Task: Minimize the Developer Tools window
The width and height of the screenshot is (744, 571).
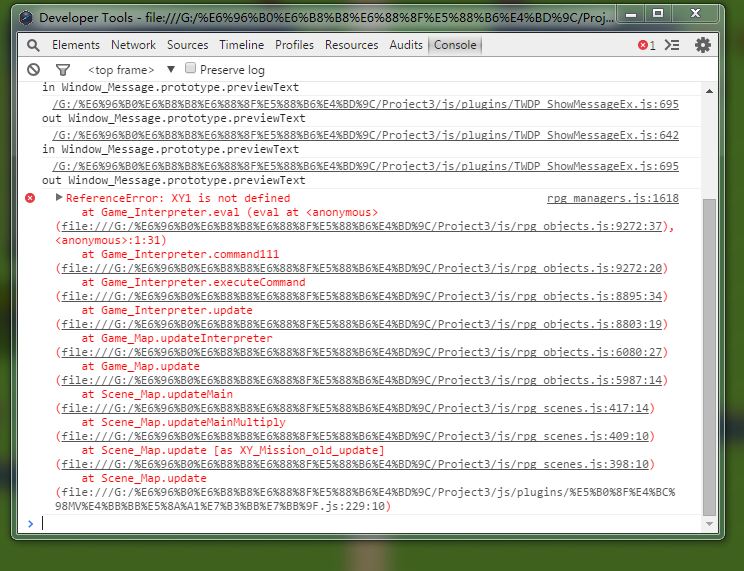Action: 631,14
